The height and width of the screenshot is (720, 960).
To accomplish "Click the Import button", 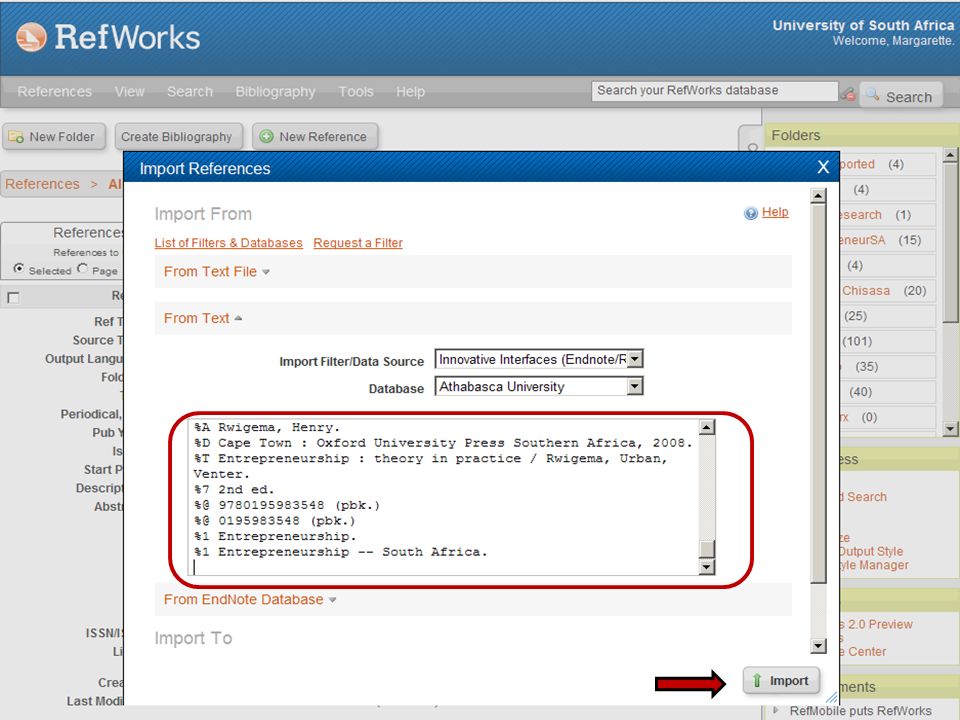I will pos(781,681).
